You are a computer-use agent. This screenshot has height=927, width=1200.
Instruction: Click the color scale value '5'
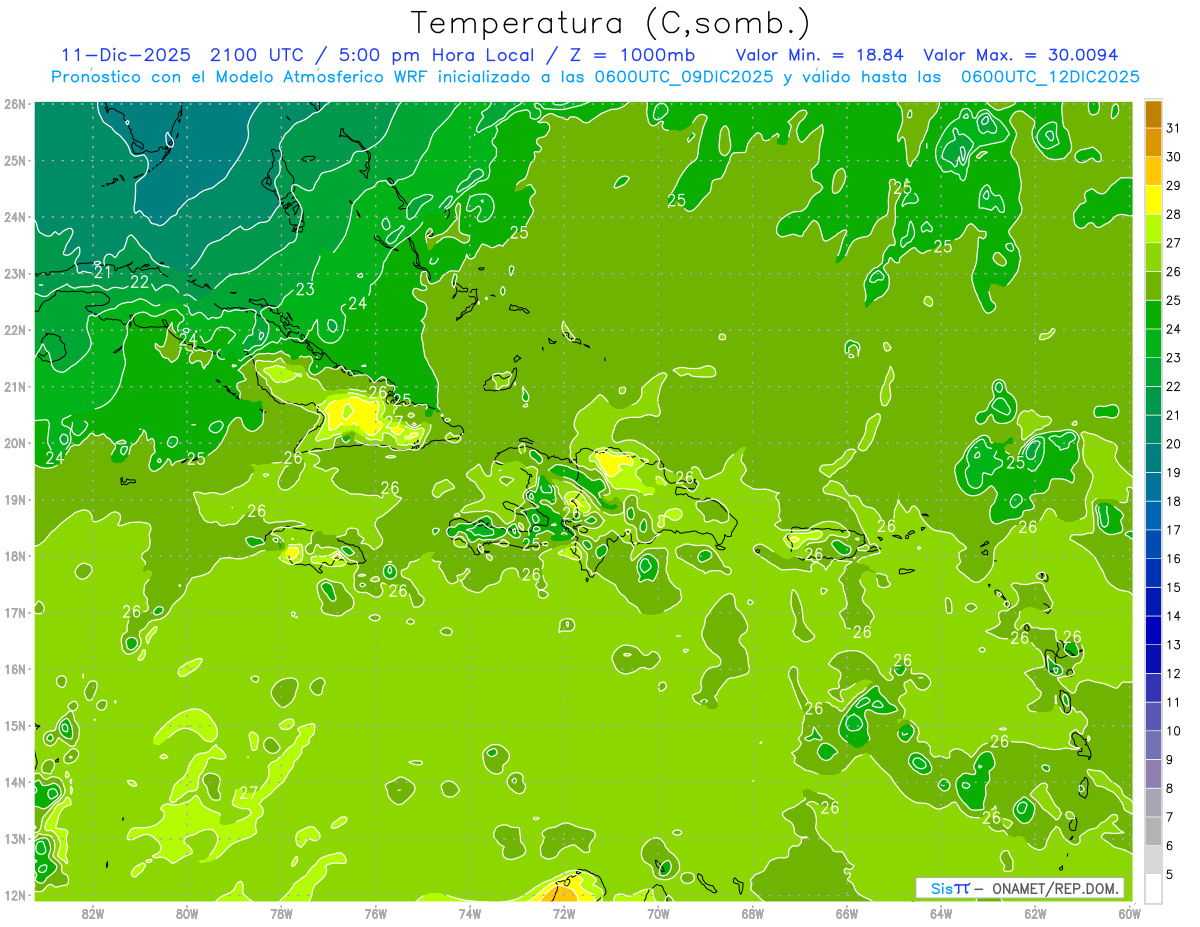[x=1170, y=874]
